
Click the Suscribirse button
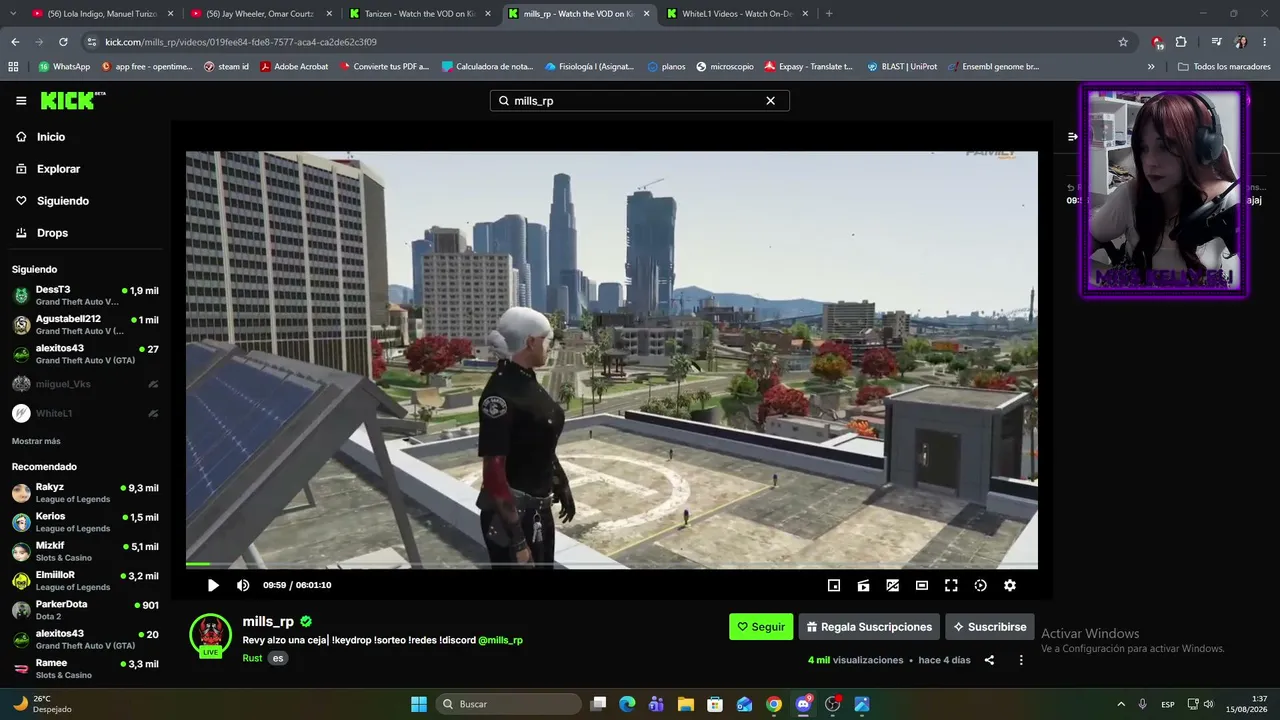[x=990, y=627]
